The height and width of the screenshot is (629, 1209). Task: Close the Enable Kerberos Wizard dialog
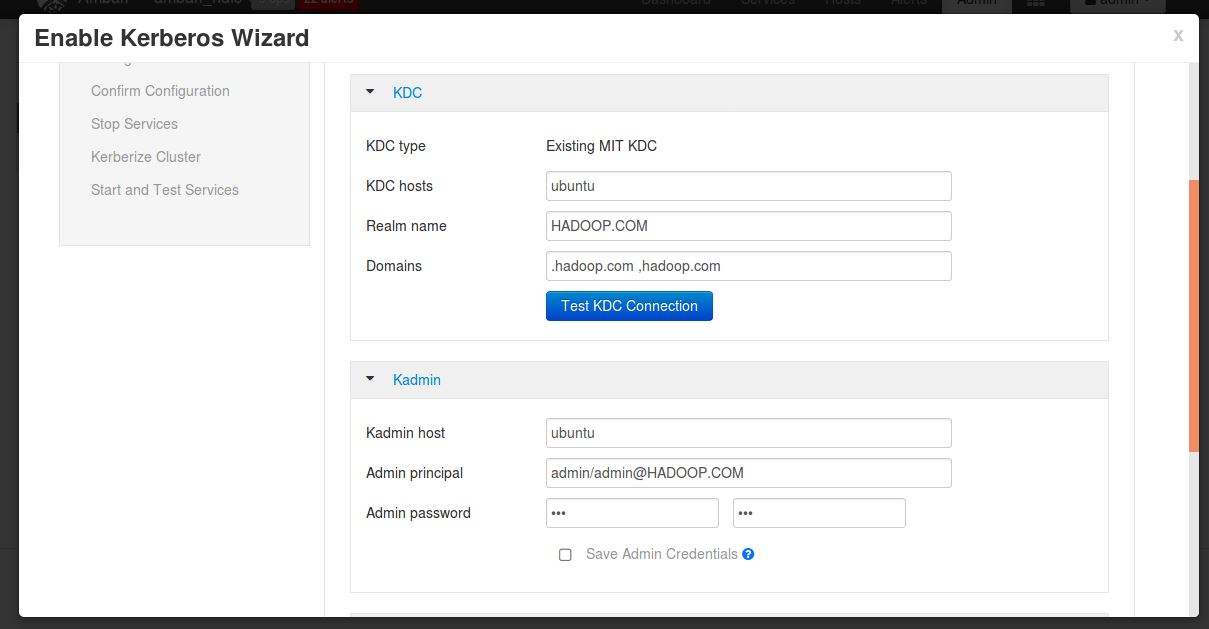tap(1178, 36)
